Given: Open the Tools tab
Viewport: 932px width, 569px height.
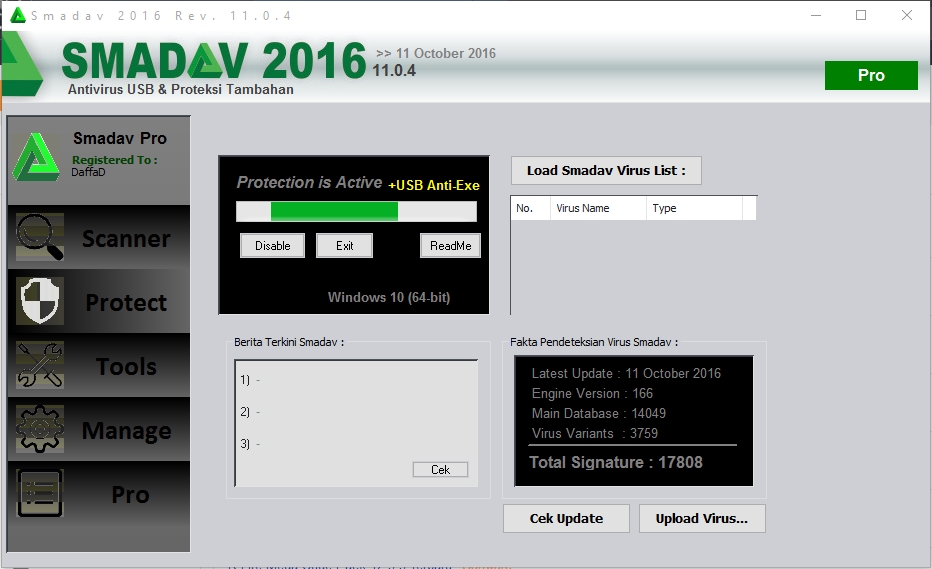Looking at the screenshot, I should [99, 365].
